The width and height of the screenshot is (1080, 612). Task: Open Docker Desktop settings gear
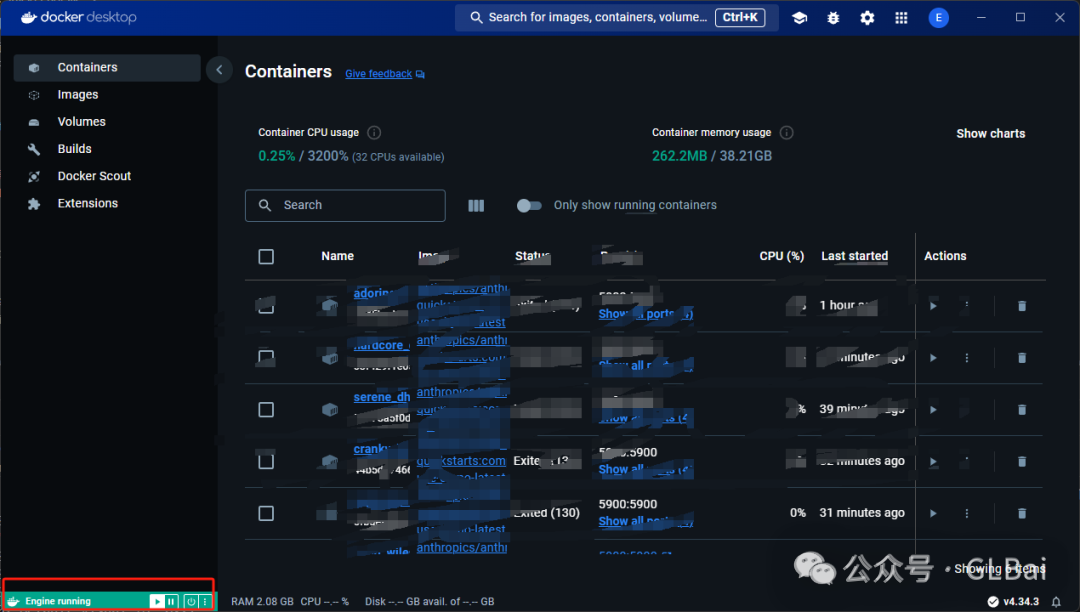point(867,18)
